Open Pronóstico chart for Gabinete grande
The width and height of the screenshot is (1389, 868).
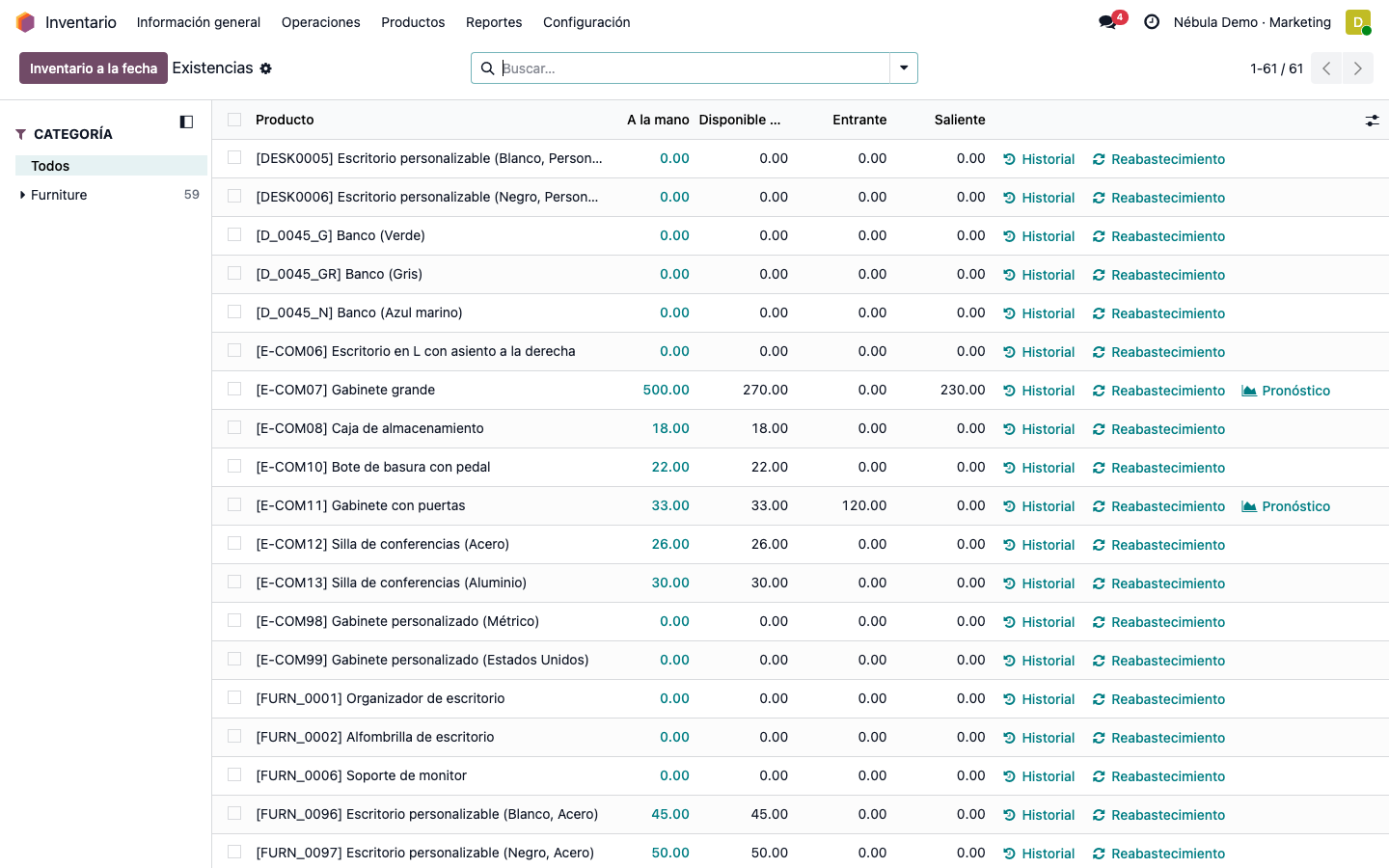pos(1286,391)
